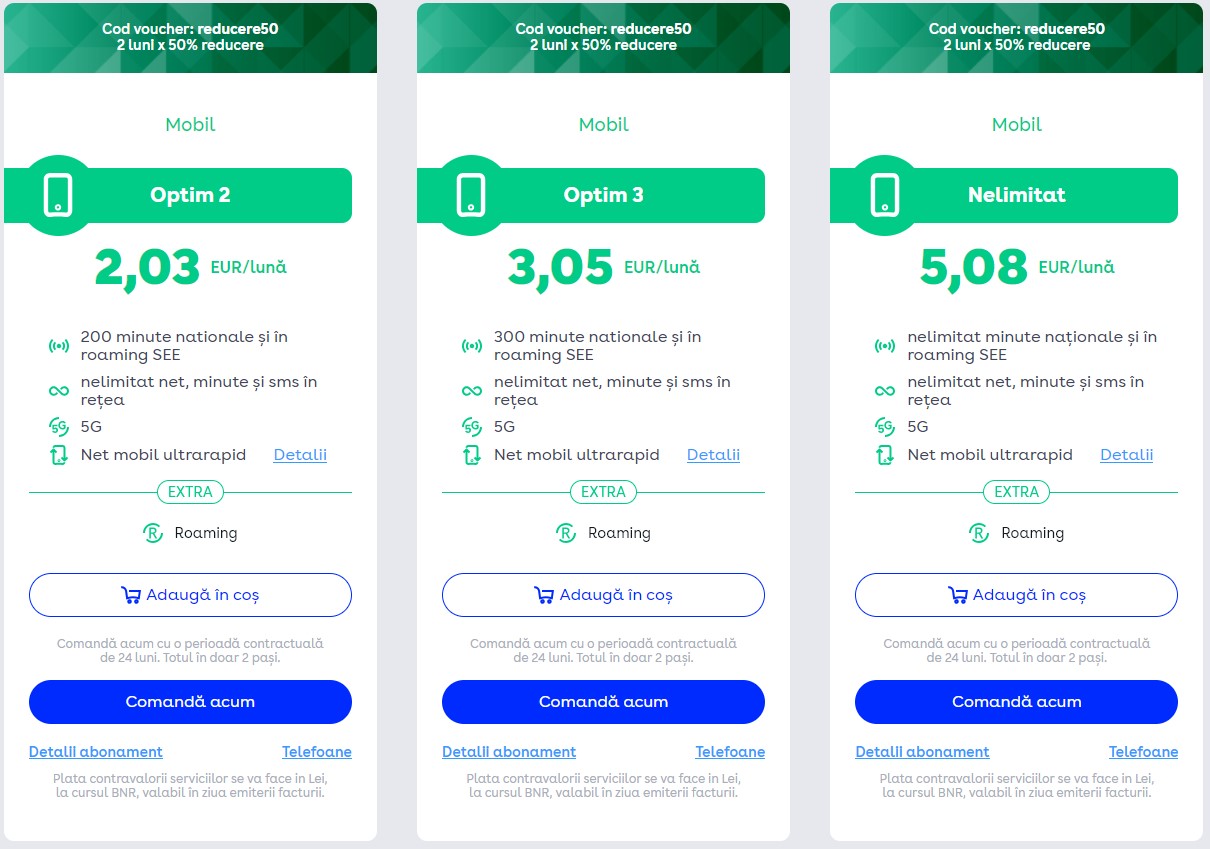
Task: Open Telefoane link in Nelimitat card
Action: tap(1143, 752)
